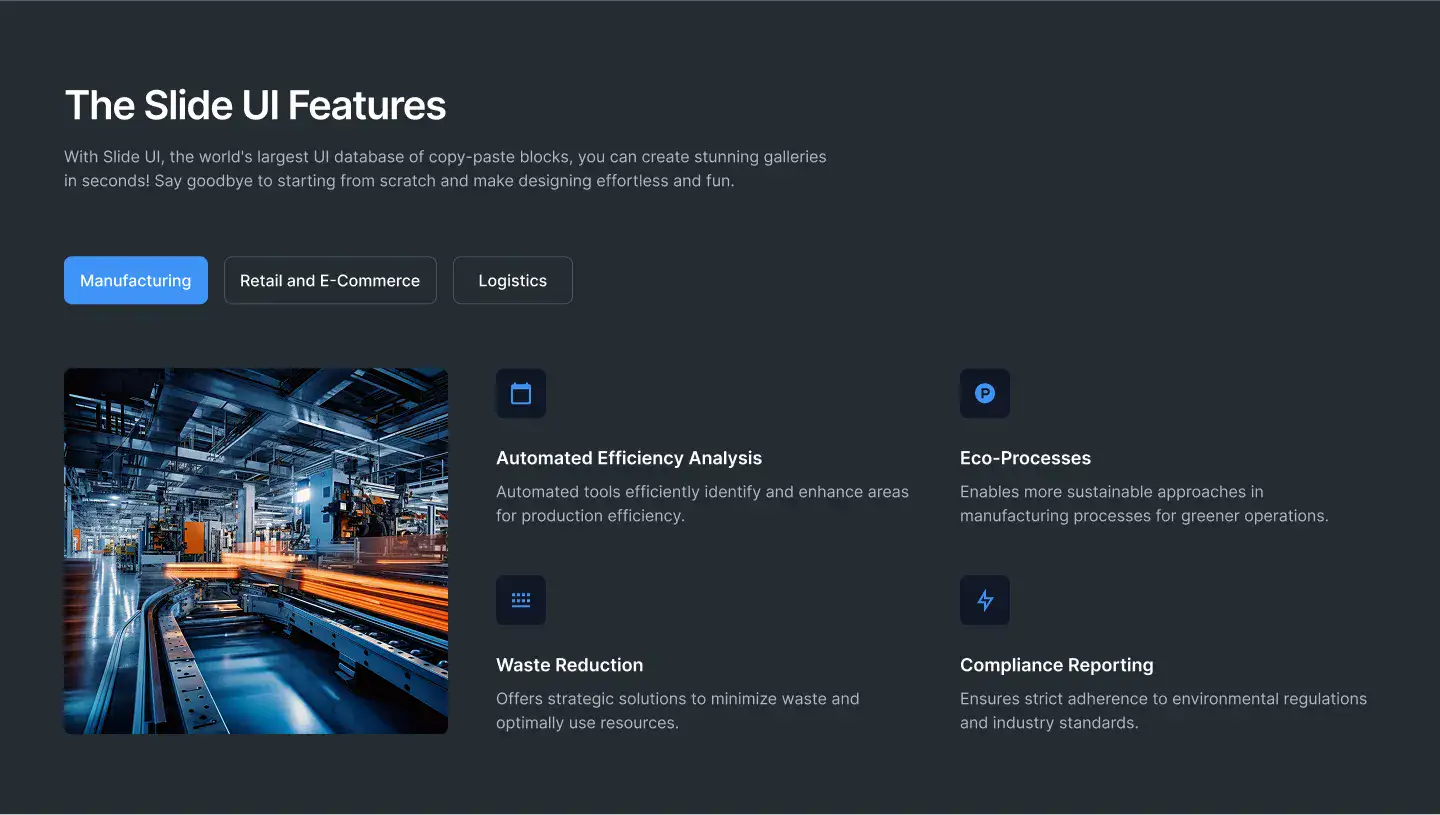Click the "Compliance Reporting" title
1440x815 pixels.
click(x=1057, y=665)
